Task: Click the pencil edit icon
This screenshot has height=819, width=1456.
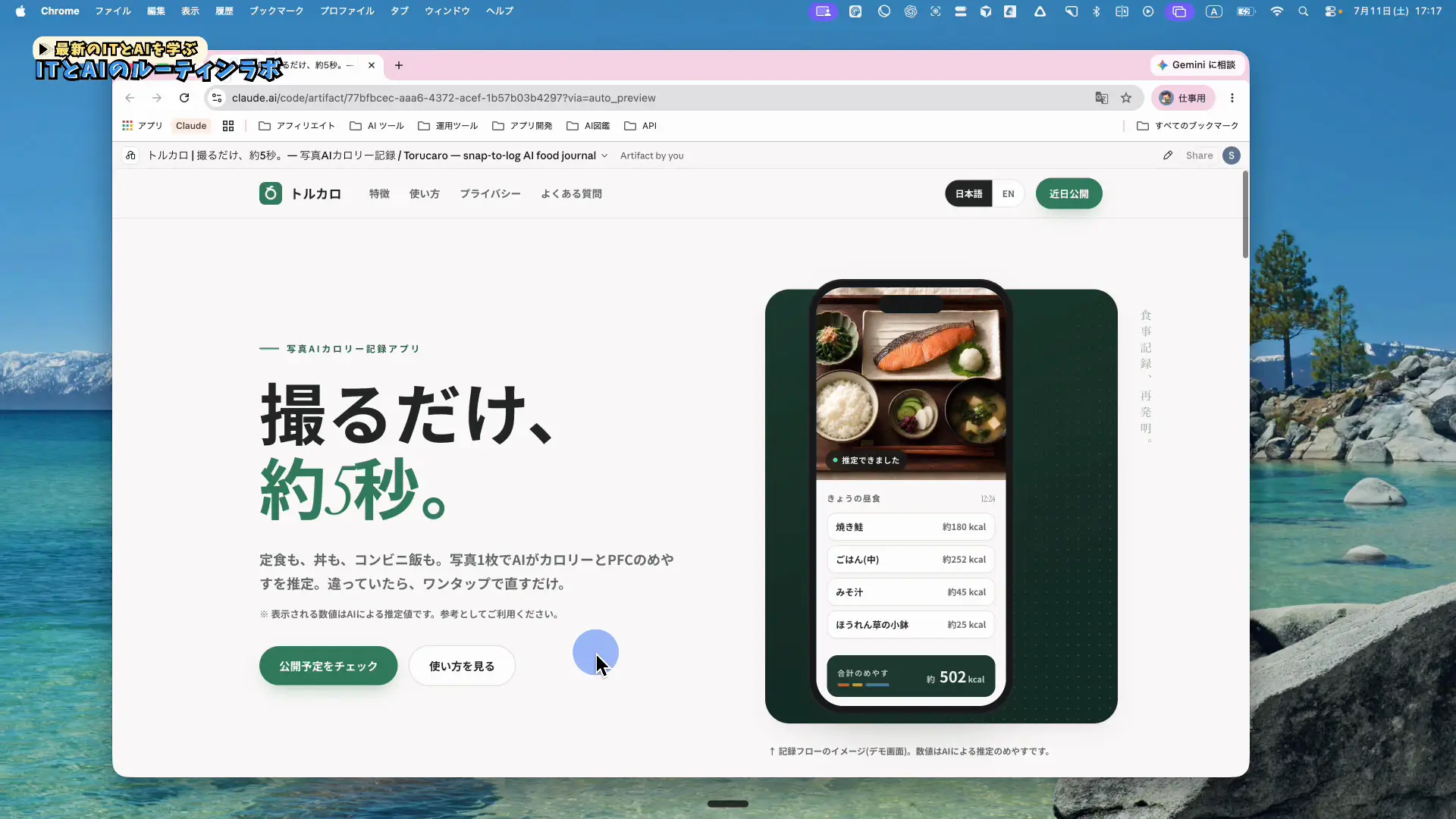Action: tap(1168, 155)
